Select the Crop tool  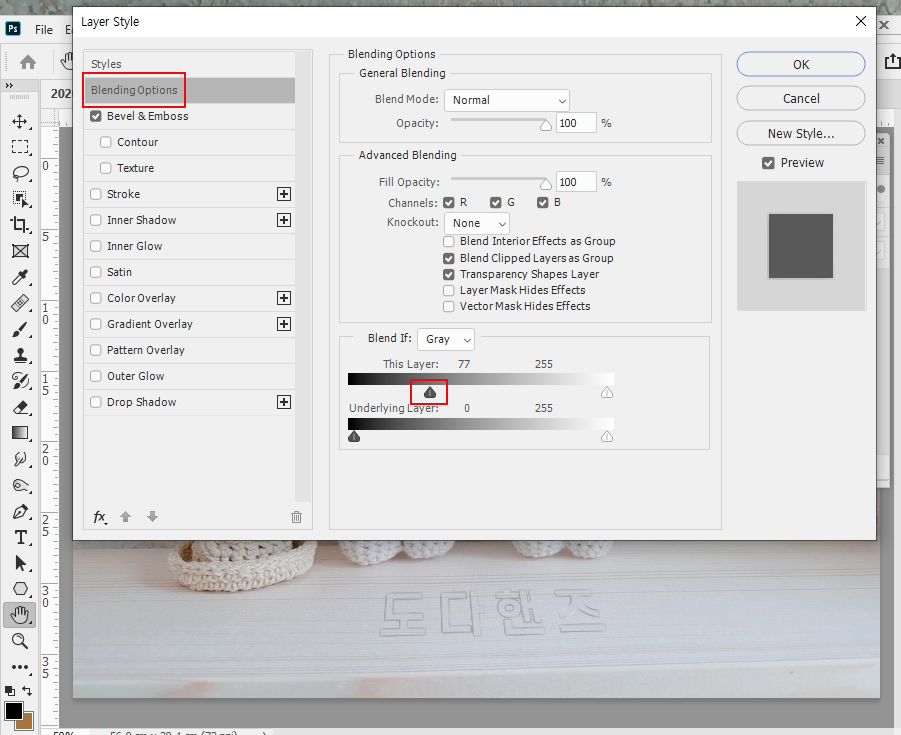pyautogui.click(x=20, y=225)
